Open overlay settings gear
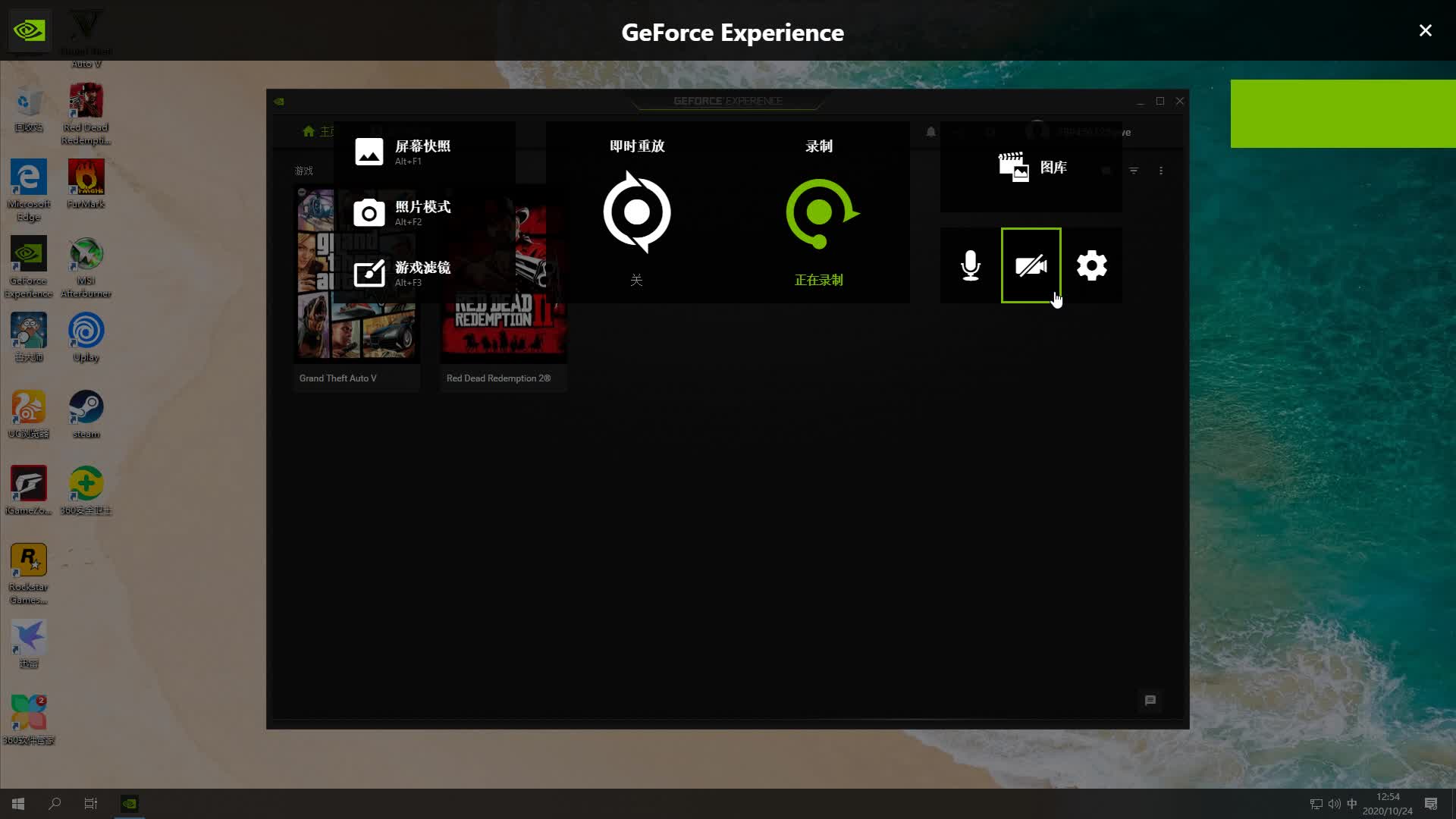This screenshot has height=819, width=1456. pyautogui.click(x=1092, y=265)
